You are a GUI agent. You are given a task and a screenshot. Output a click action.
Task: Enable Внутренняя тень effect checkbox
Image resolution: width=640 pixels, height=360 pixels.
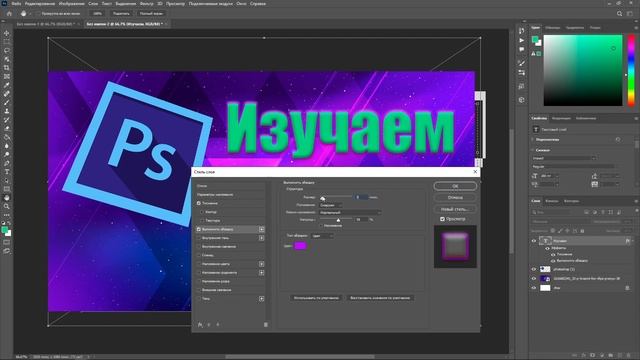click(199, 238)
